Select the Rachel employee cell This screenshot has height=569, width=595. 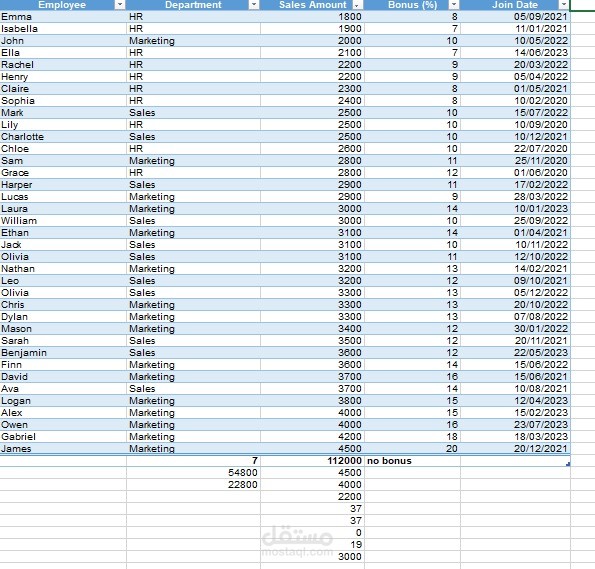click(63, 65)
